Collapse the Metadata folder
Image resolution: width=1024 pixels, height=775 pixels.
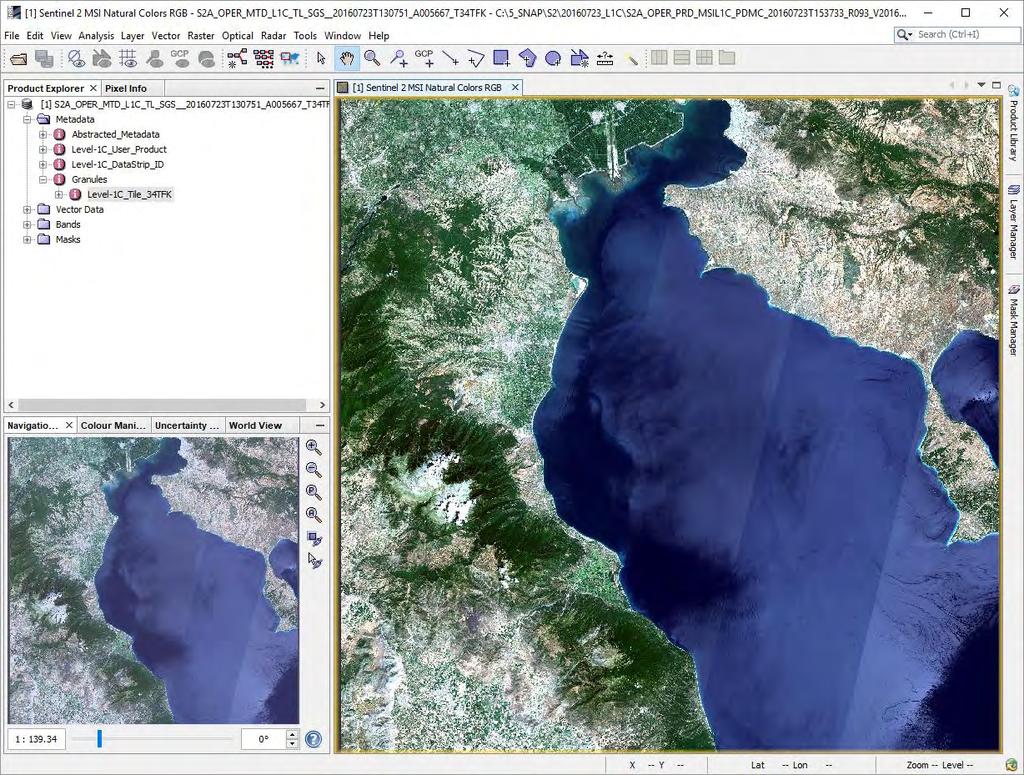(x=27, y=119)
